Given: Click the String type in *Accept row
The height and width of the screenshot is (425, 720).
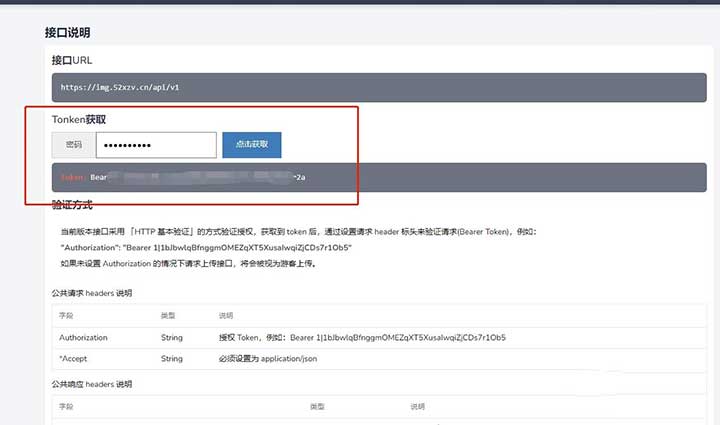Looking at the screenshot, I should tap(172, 358).
